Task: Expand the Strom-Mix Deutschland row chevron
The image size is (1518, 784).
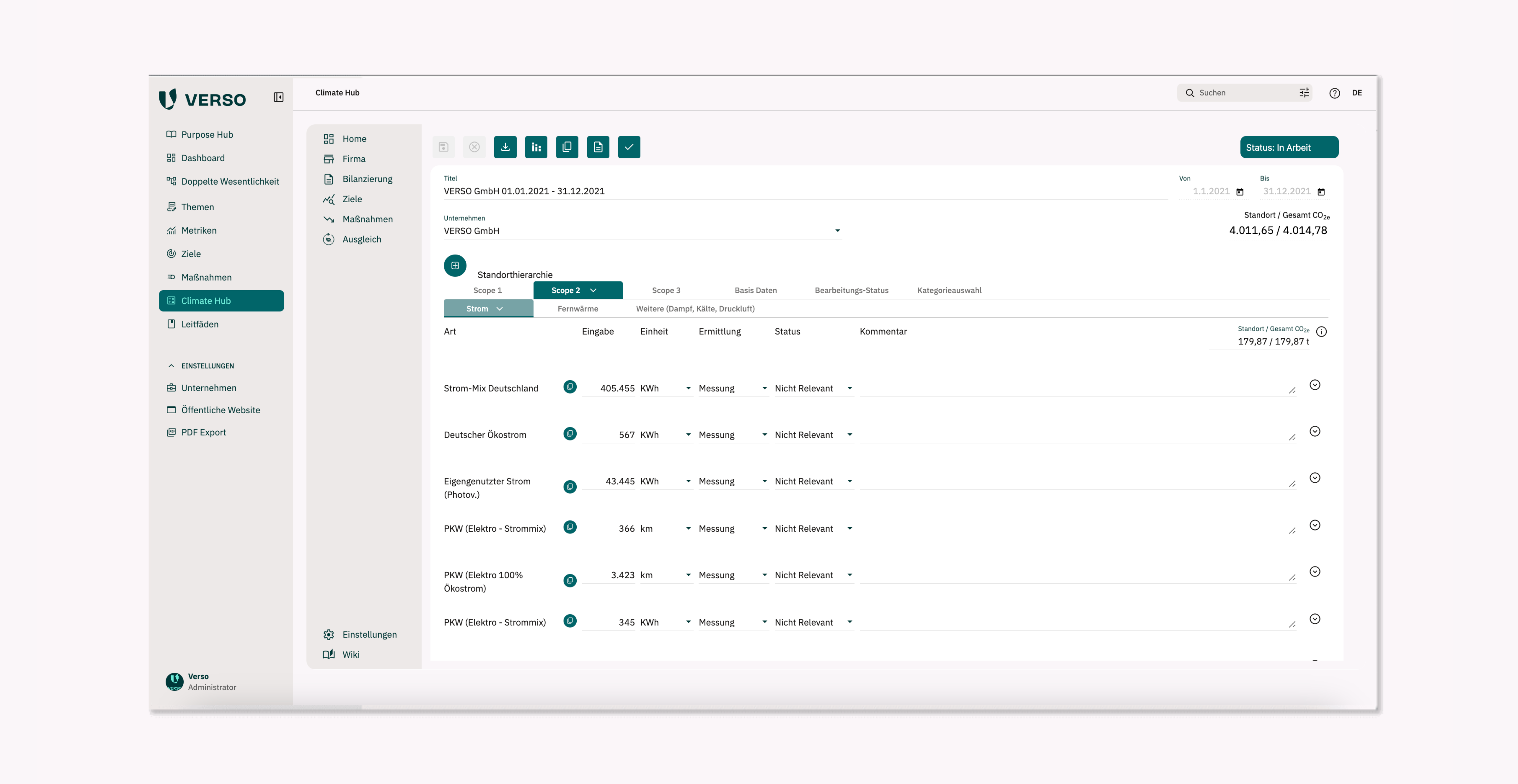Action: (1315, 385)
